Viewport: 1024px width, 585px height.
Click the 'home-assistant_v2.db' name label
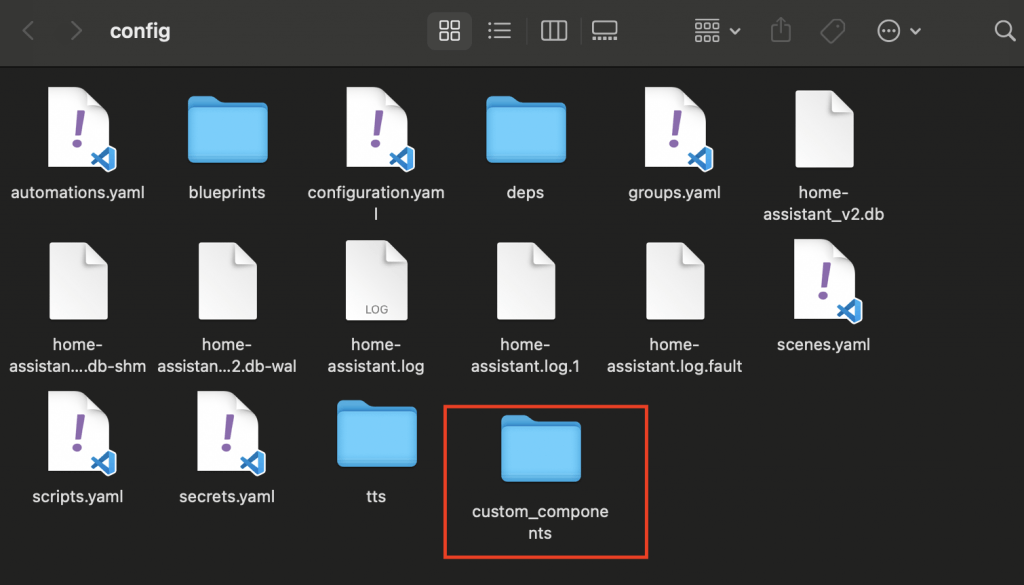pos(824,203)
